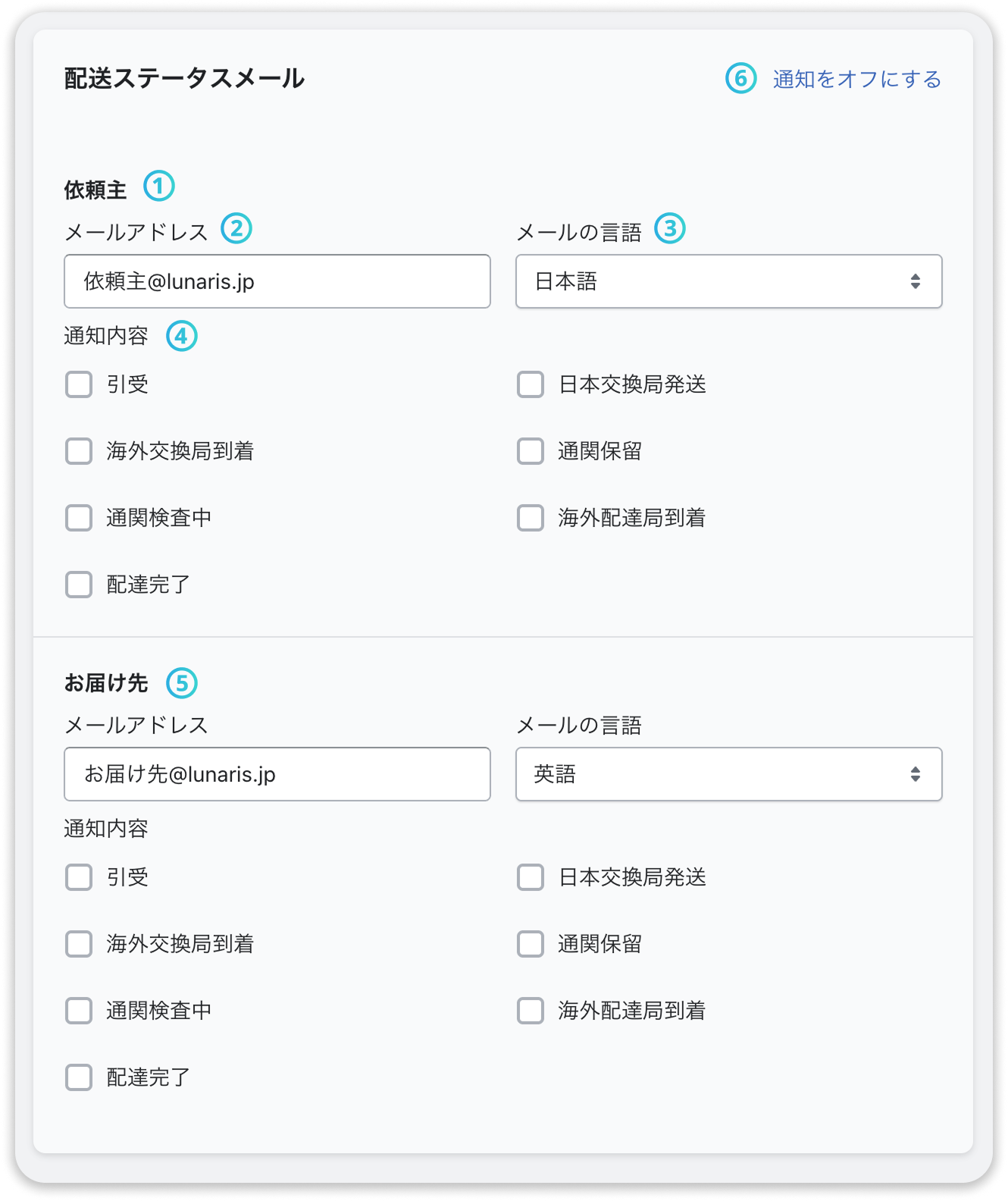This screenshot has width=1008, height=1201.
Task: Click the ① badge next to 依頼主
Action: click(x=160, y=184)
